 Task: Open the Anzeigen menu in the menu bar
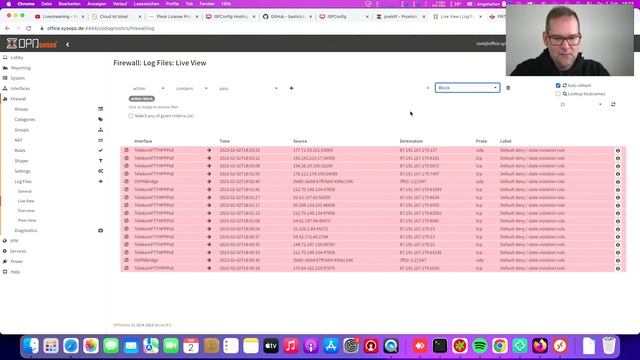tap(97, 4)
